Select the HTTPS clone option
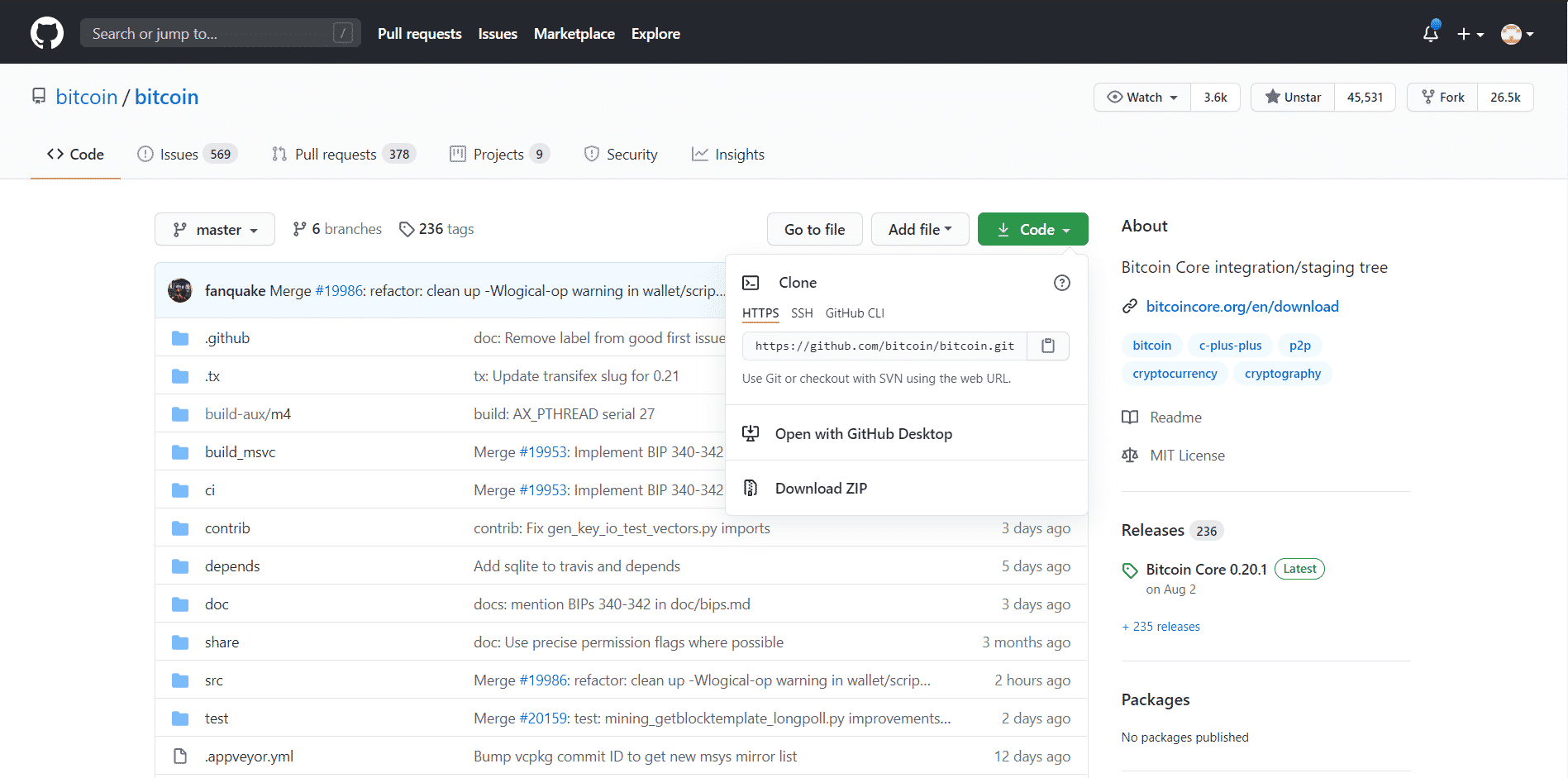 coord(760,313)
